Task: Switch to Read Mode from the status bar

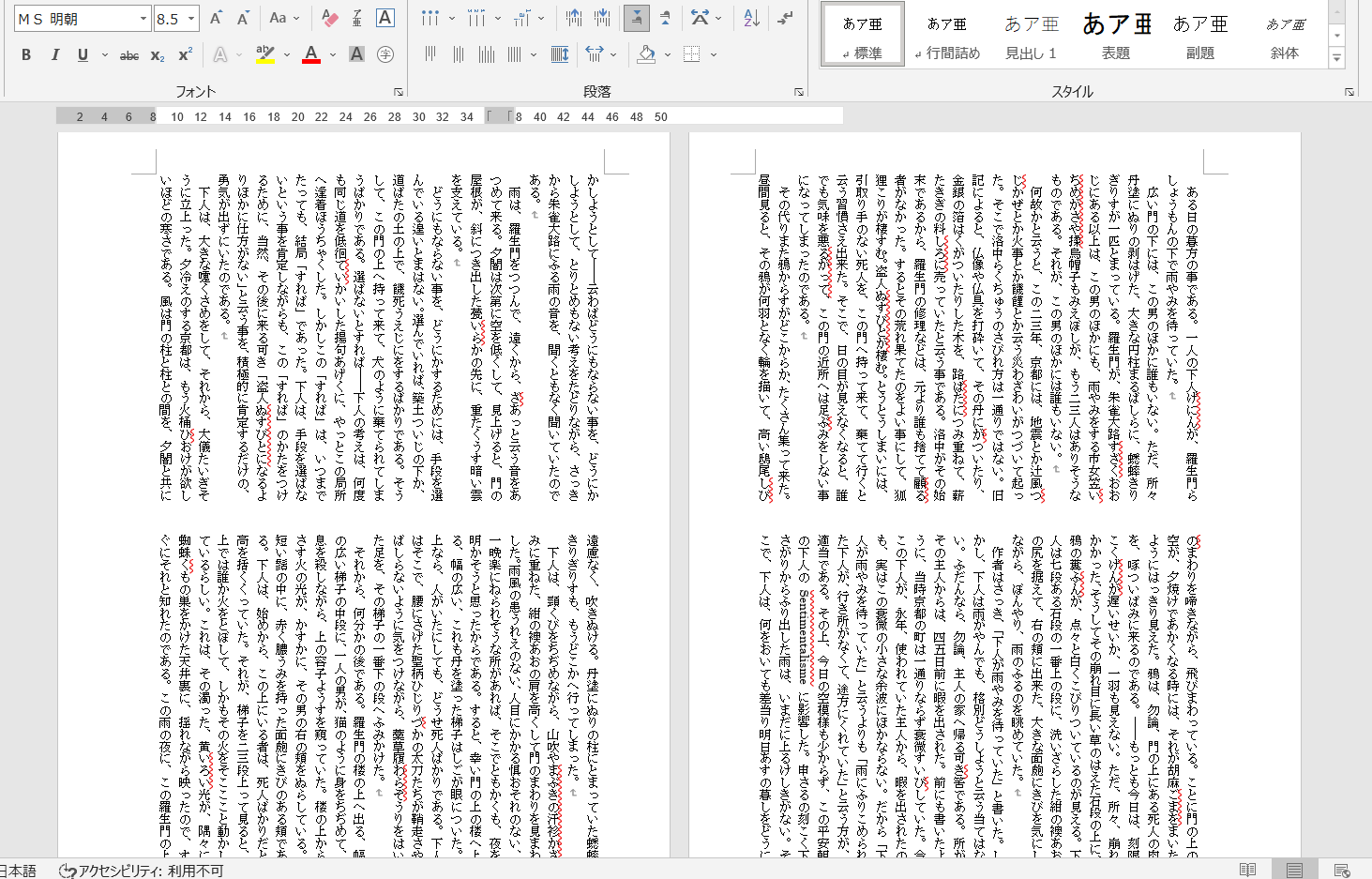Action: (1248, 871)
